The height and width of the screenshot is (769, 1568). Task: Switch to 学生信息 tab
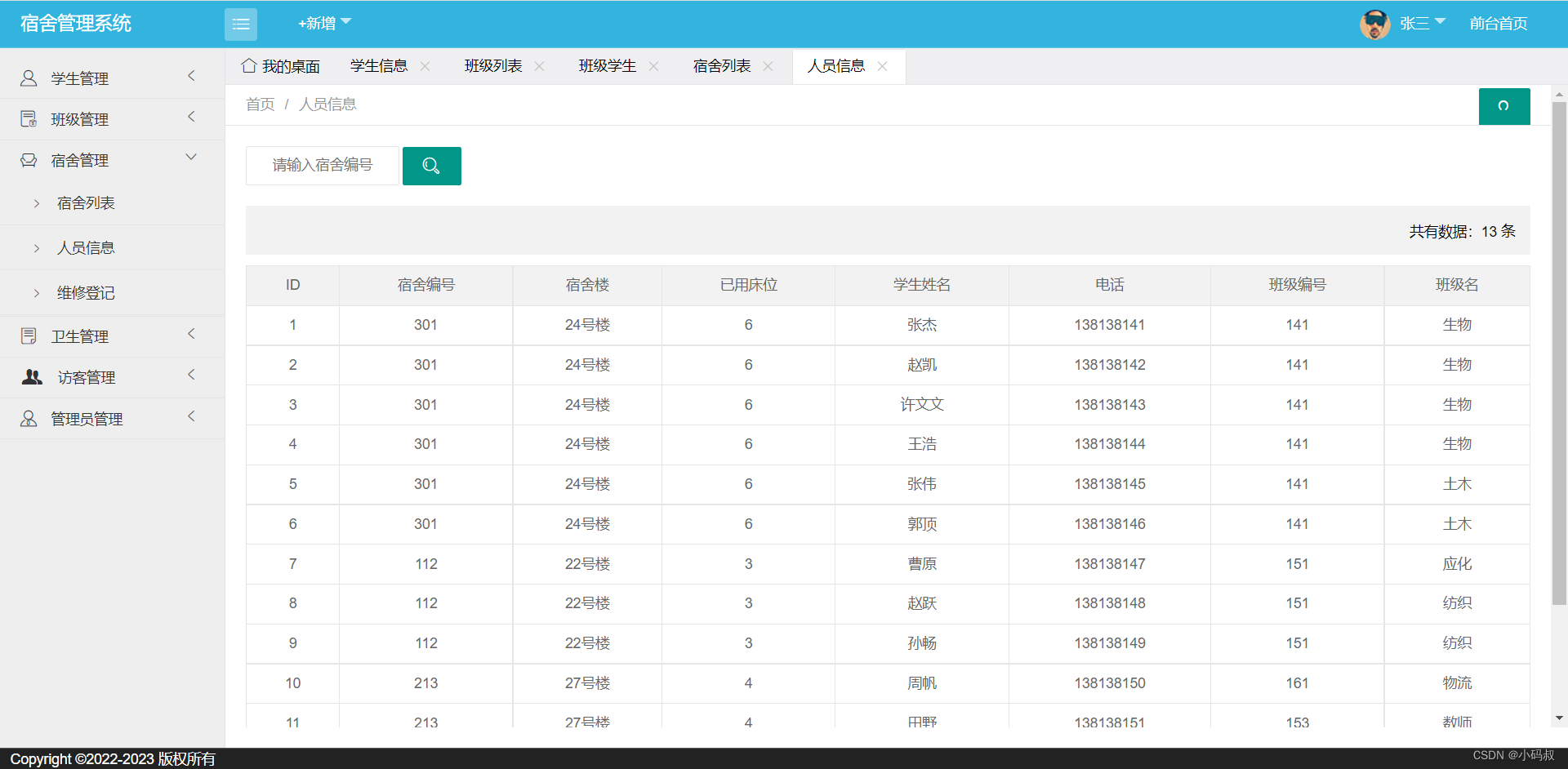click(x=379, y=66)
